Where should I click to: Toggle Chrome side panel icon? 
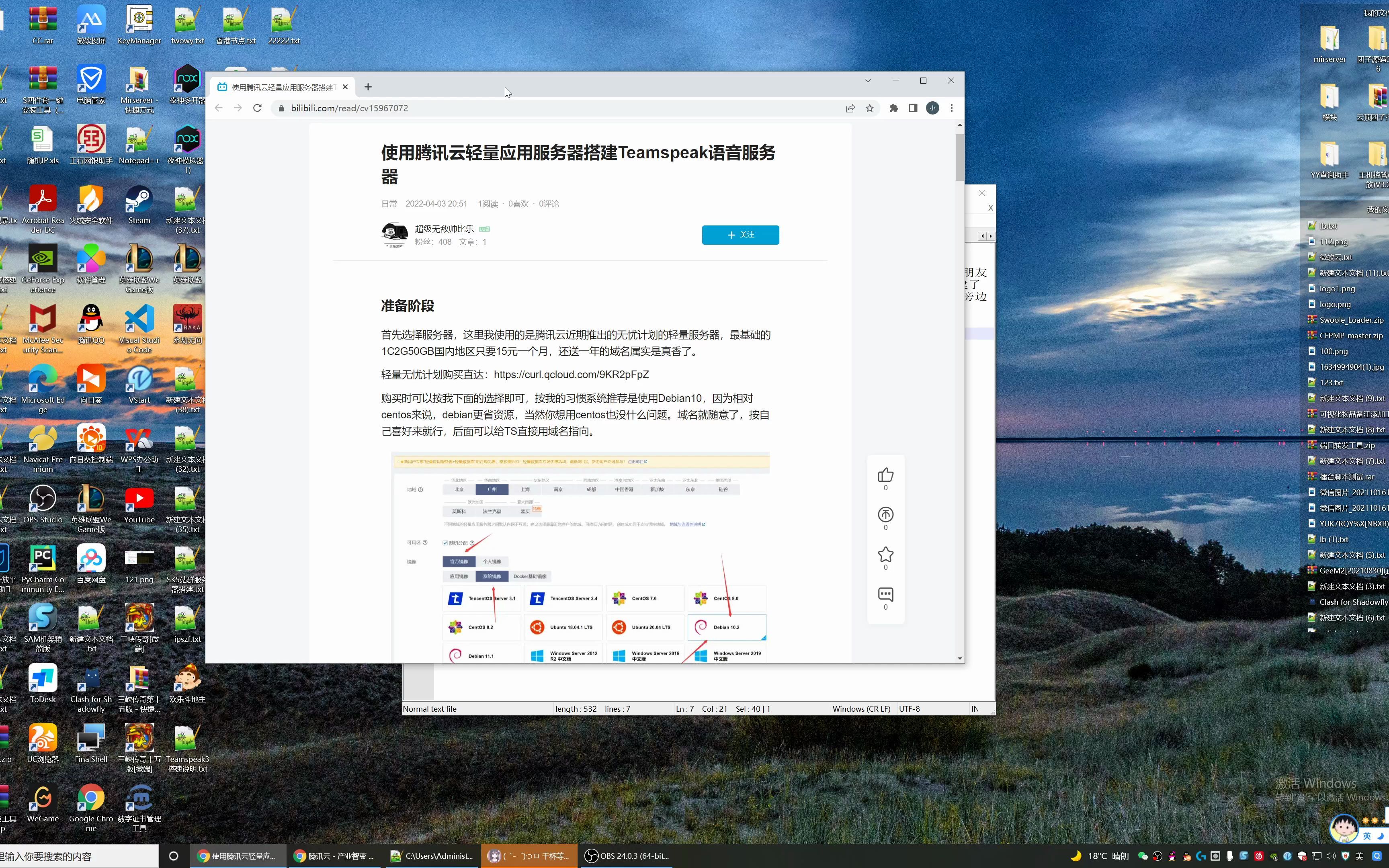point(913,108)
